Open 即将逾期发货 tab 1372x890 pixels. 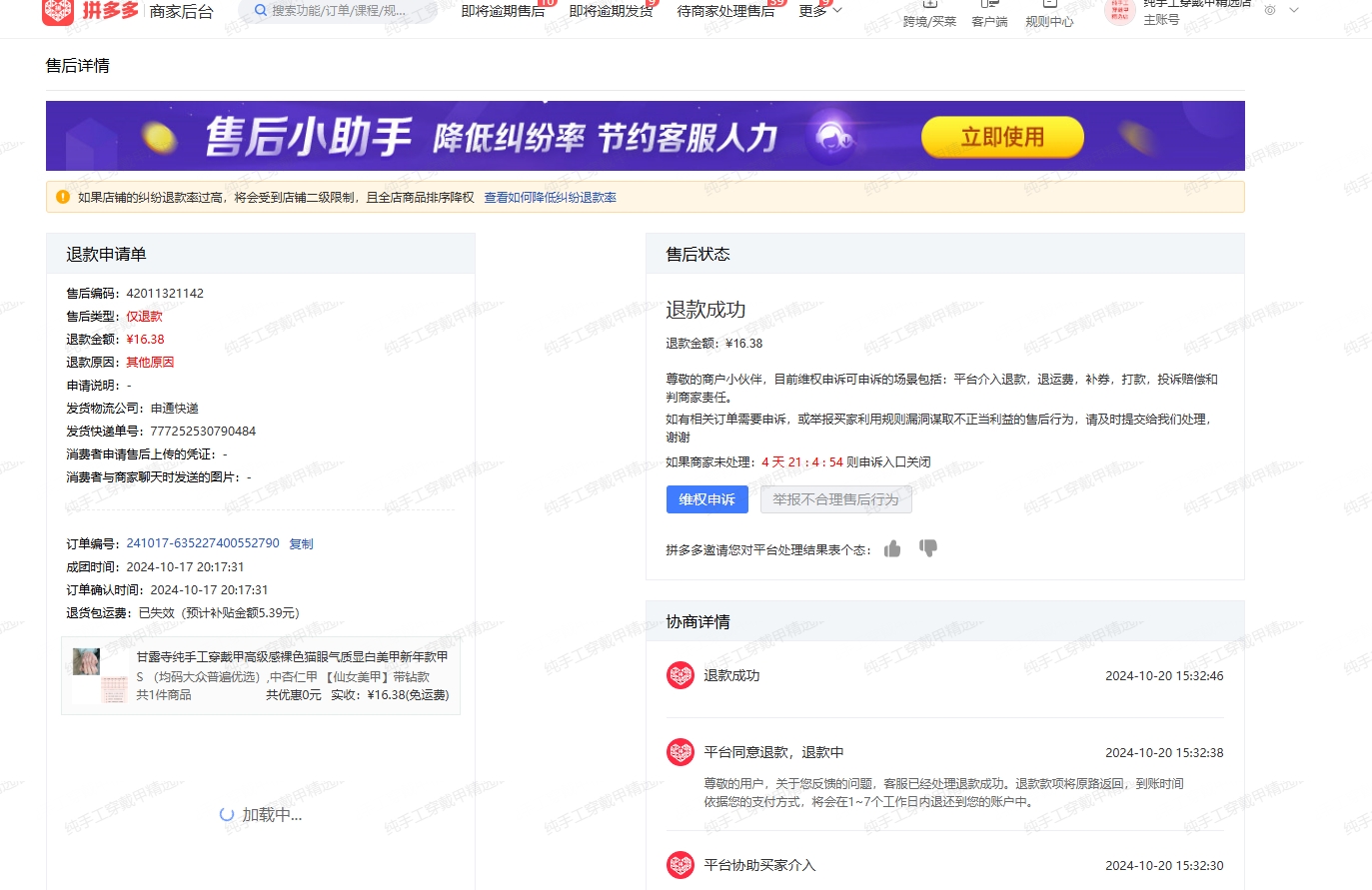(611, 11)
